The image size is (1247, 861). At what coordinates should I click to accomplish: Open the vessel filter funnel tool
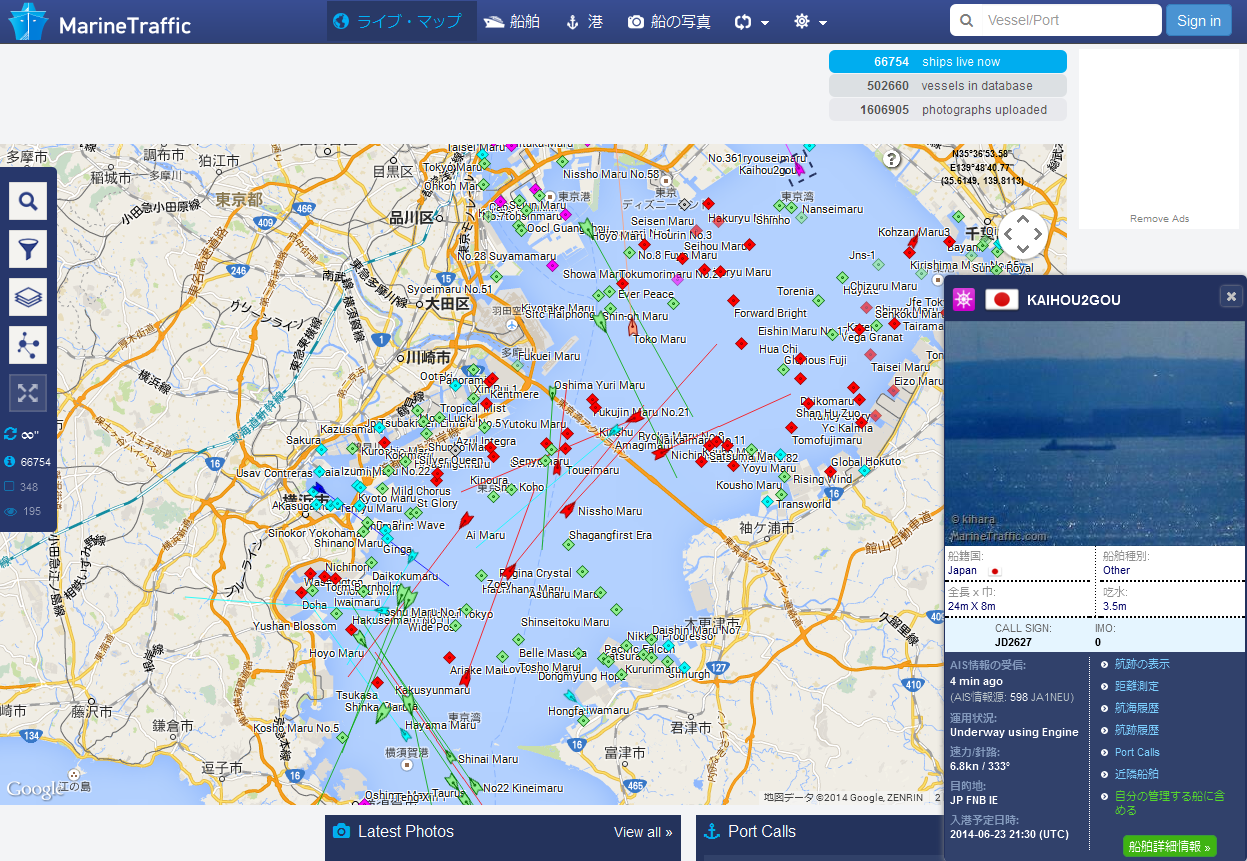click(x=28, y=249)
